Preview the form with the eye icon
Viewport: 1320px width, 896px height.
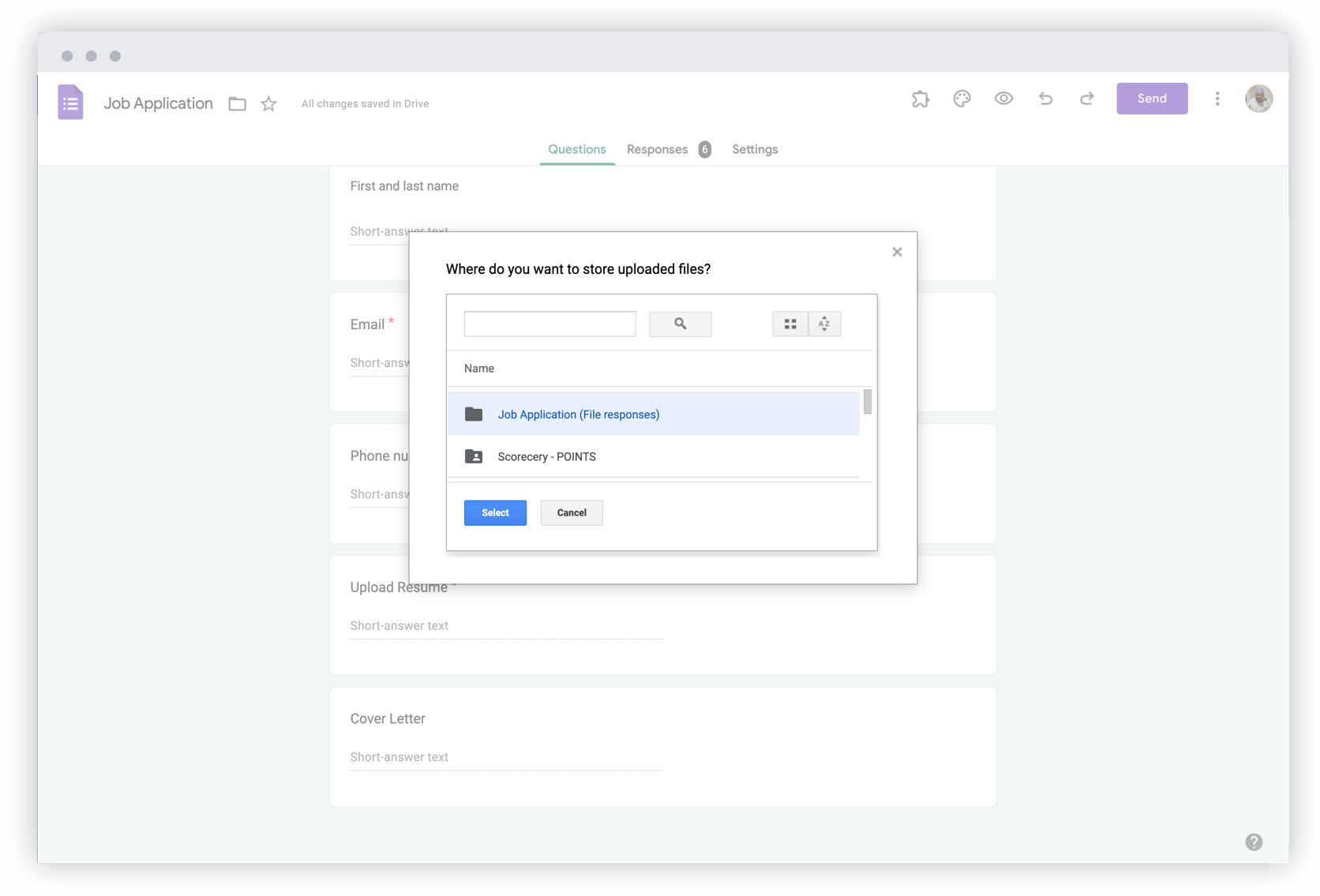click(1003, 99)
